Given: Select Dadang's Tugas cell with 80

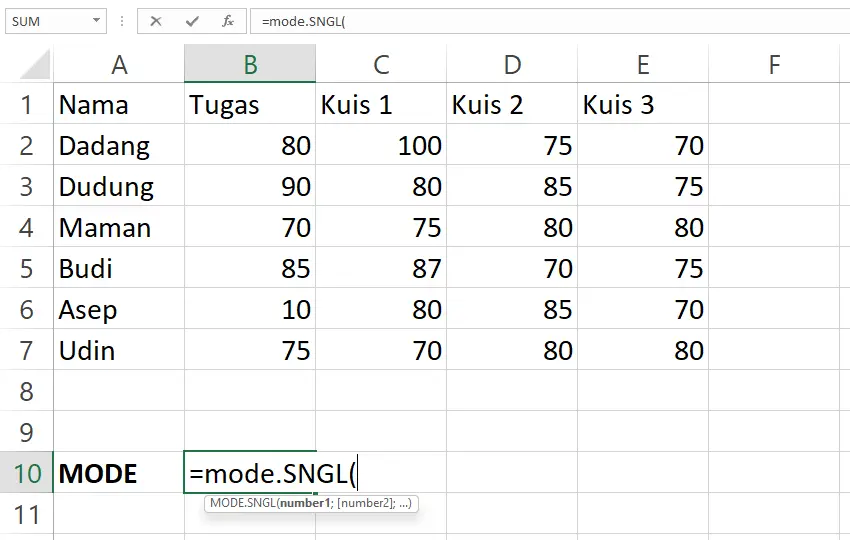Looking at the screenshot, I should click(250, 145).
